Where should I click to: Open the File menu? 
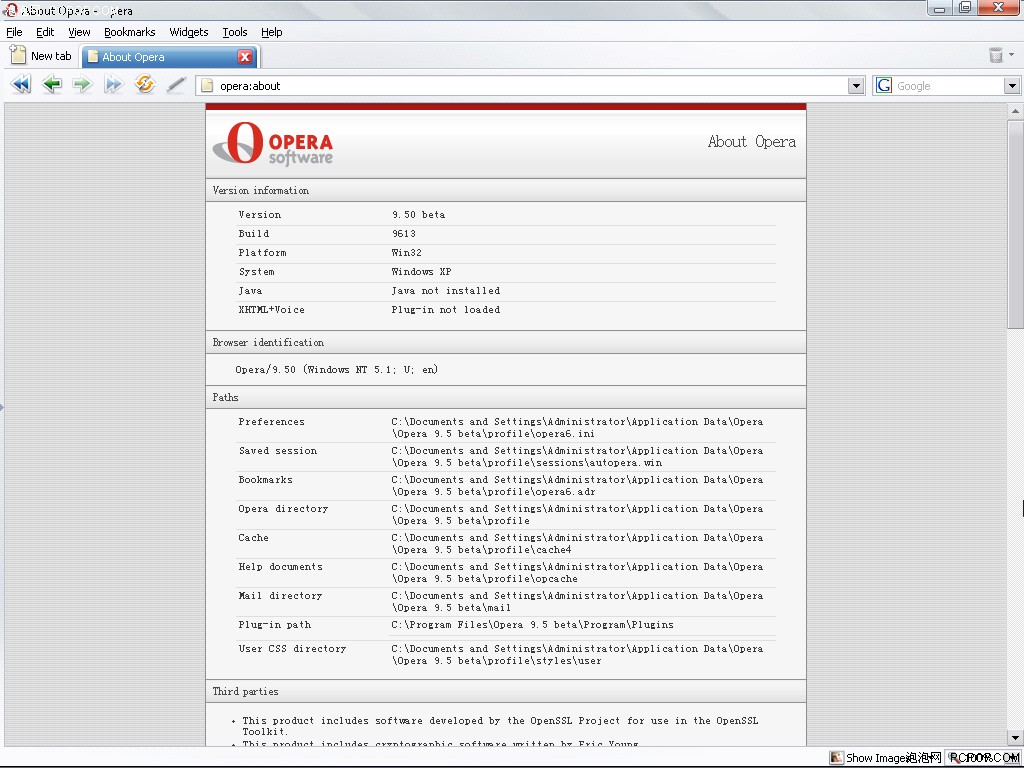(x=14, y=32)
